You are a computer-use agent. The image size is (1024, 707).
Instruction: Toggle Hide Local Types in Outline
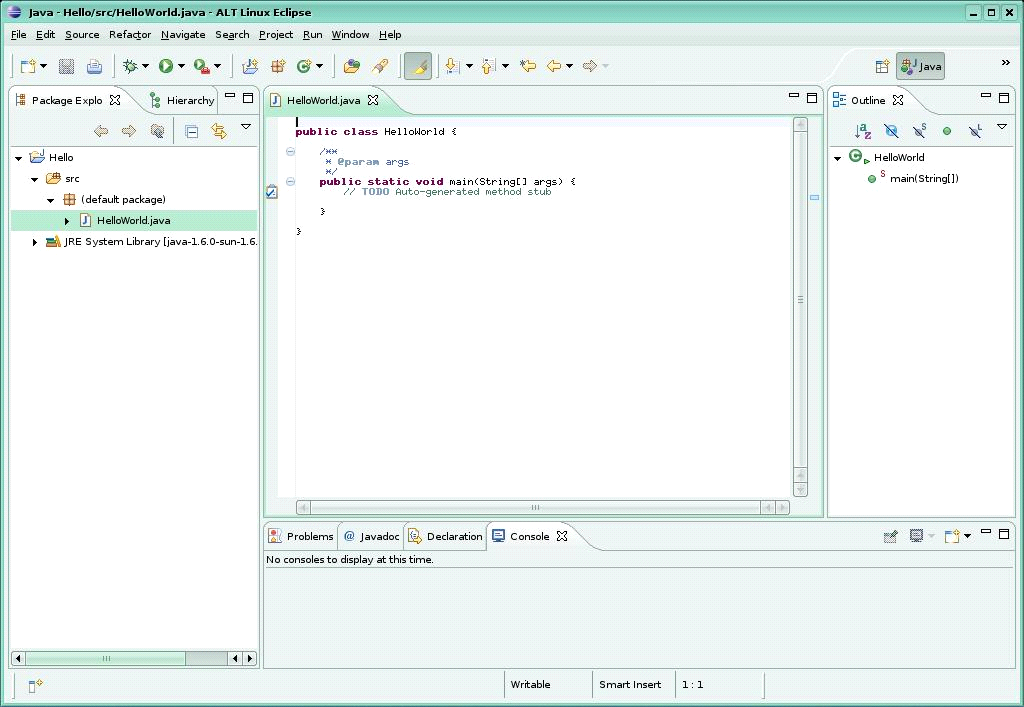(975, 131)
